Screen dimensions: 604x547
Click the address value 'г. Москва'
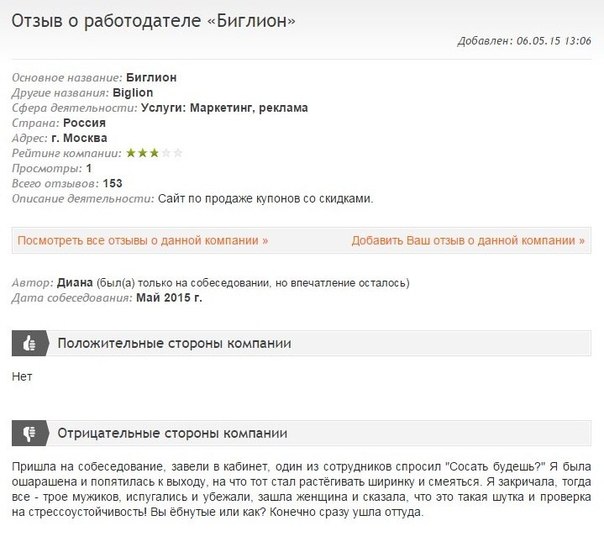pos(78,138)
